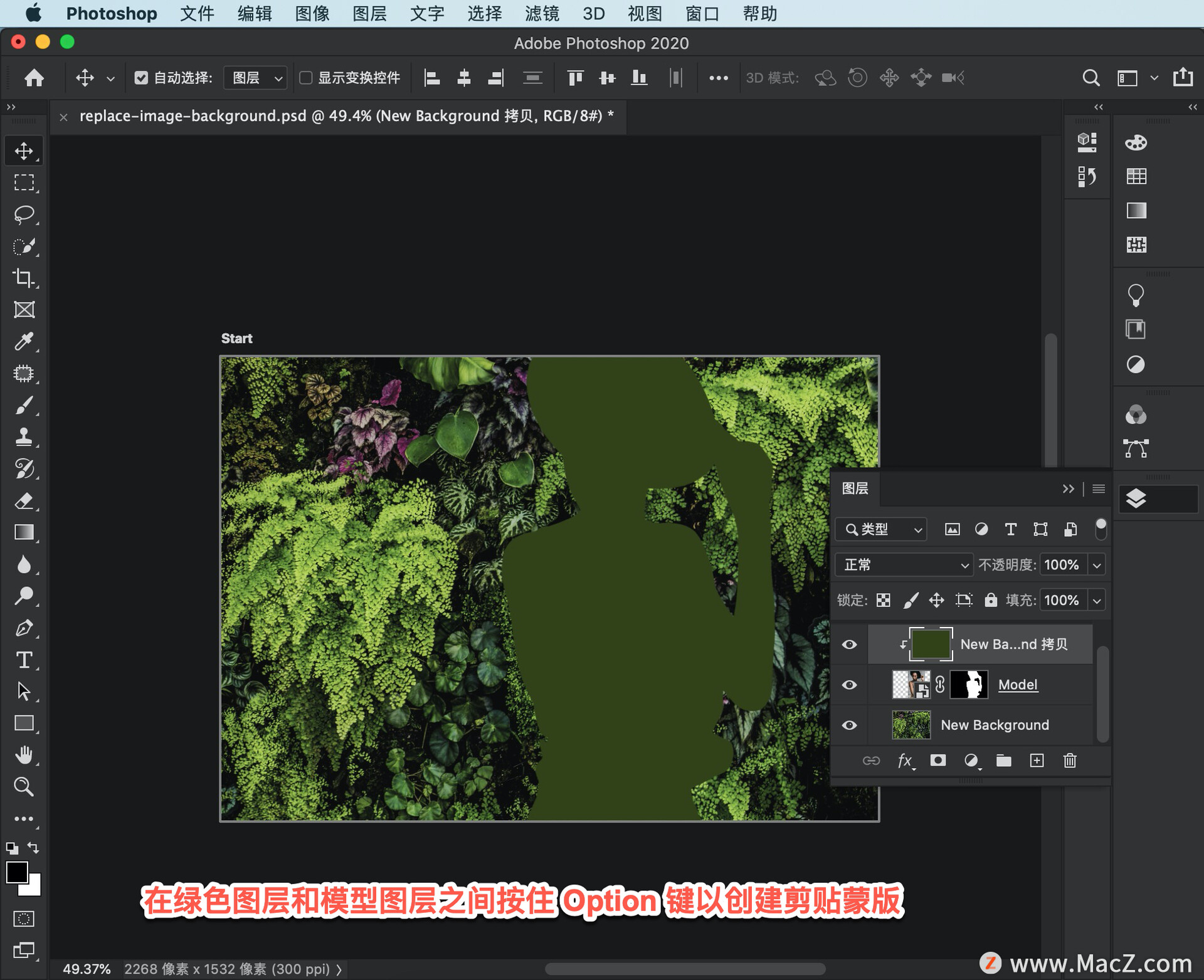Click the Model layer mask thumbnail
The image size is (1204, 980).
969,685
